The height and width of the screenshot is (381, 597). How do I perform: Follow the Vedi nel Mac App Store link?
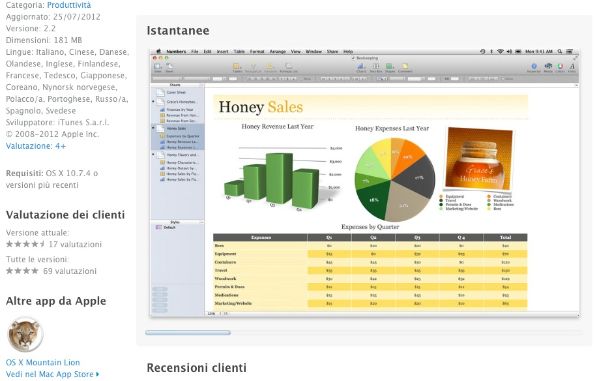pyautogui.click(x=53, y=374)
